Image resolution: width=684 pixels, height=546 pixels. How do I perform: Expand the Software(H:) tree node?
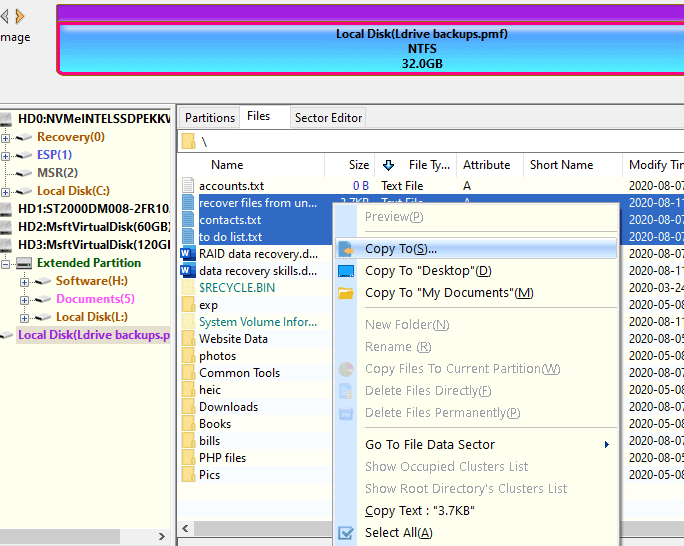point(24,281)
